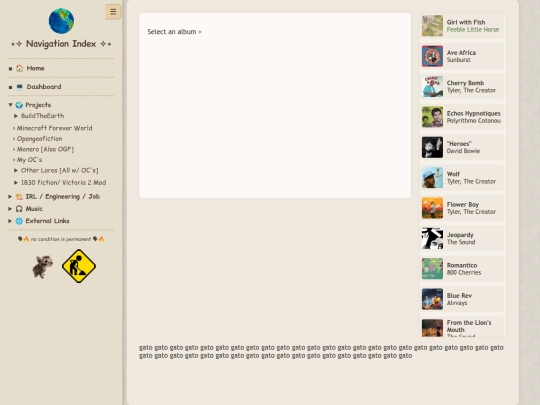
Task: Click the globe icon beside Projects
Action: click(19, 105)
